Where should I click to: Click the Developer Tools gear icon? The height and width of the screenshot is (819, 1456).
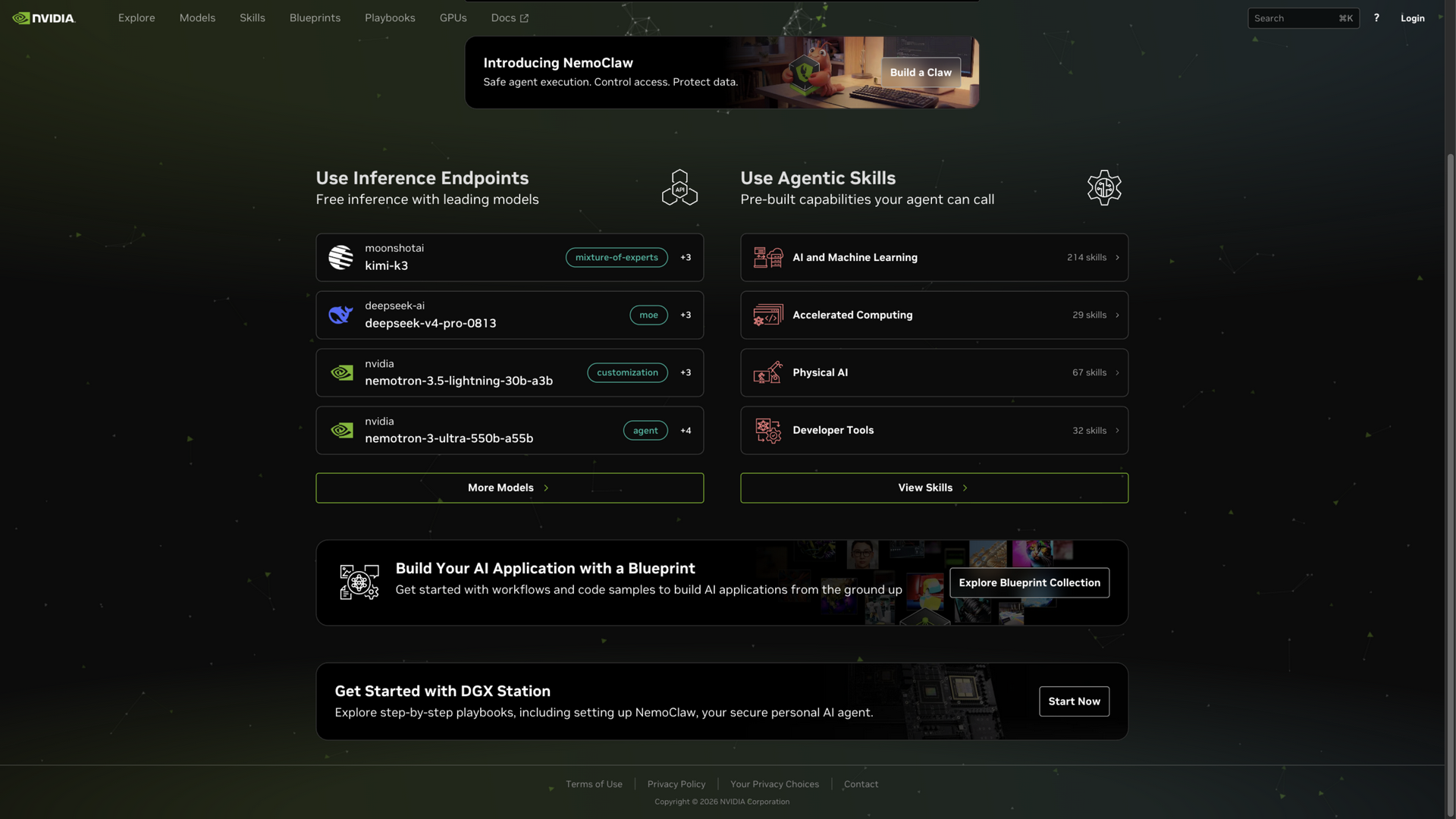767,431
